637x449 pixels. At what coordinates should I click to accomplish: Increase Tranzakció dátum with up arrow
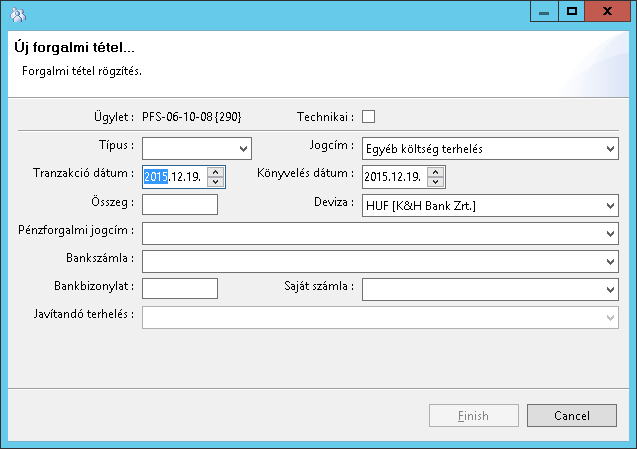(x=215, y=171)
